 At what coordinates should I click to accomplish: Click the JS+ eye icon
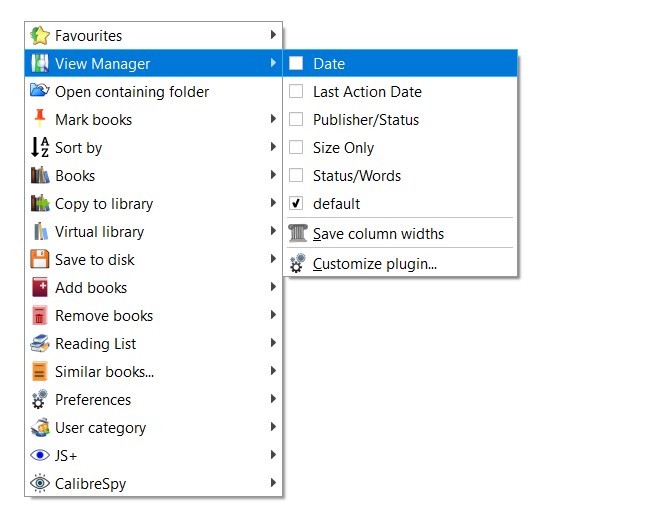click(x=40, y=456)
